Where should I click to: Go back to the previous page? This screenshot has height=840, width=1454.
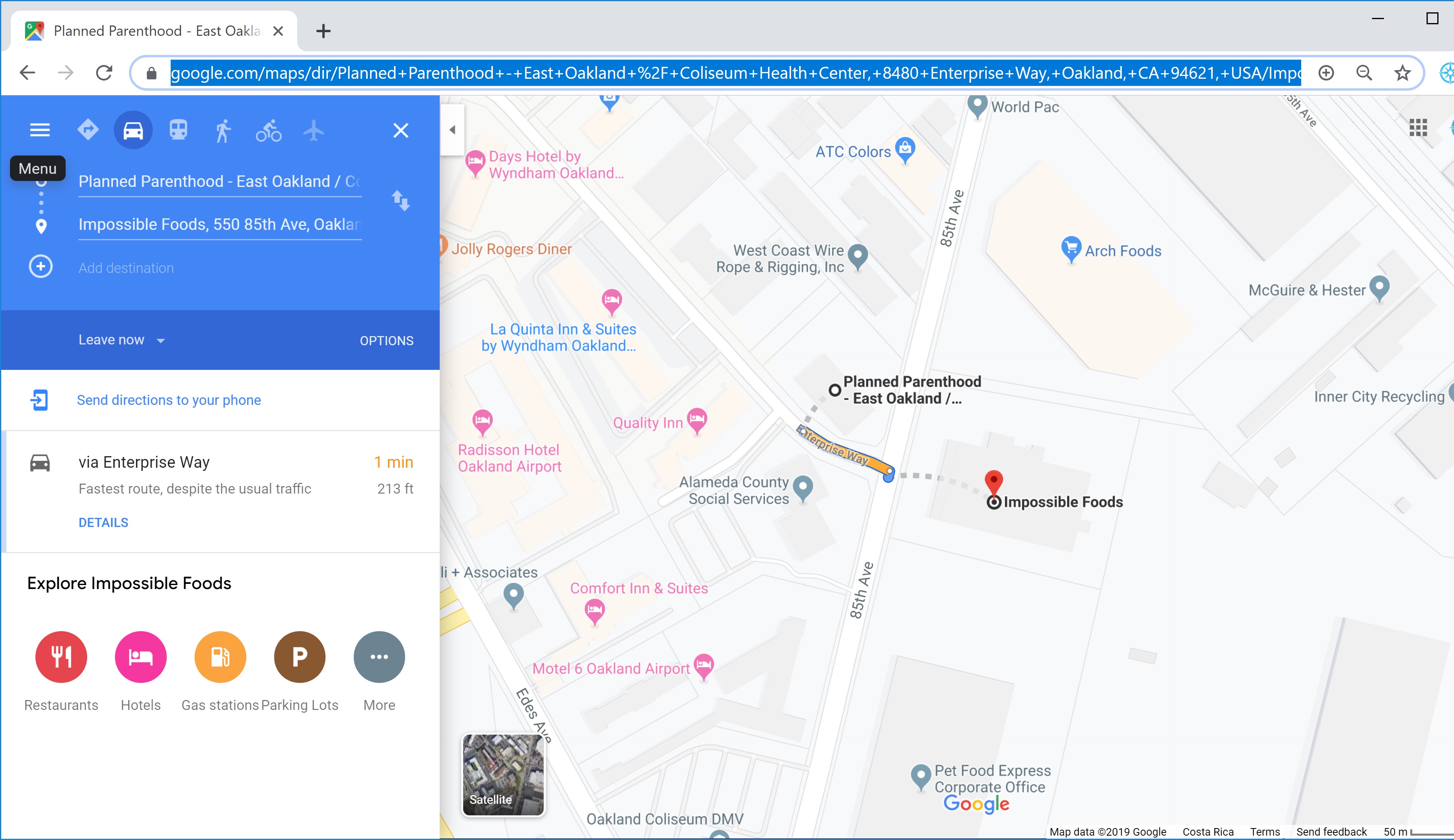[x=28, y=73]
